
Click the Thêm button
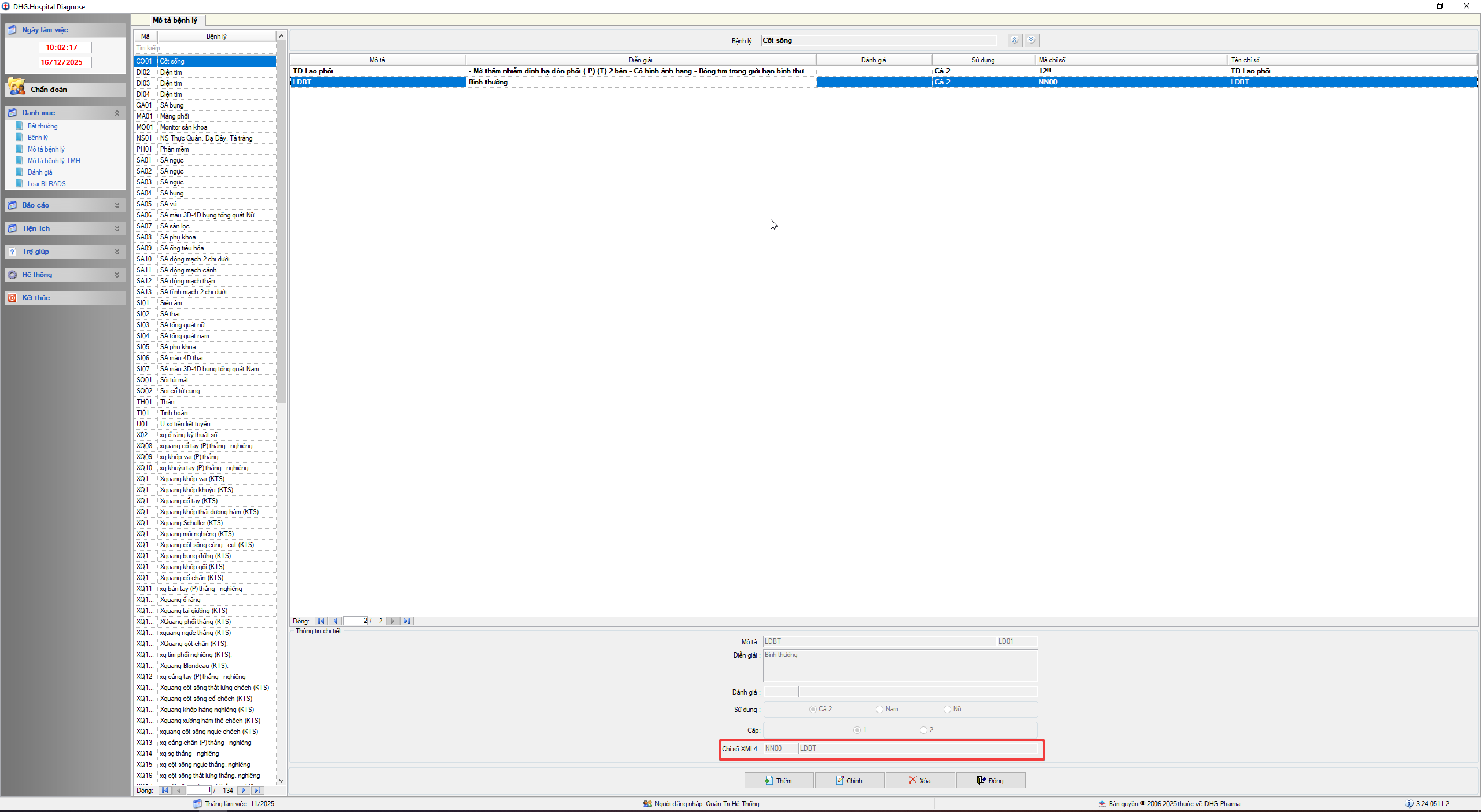(779, 780)
